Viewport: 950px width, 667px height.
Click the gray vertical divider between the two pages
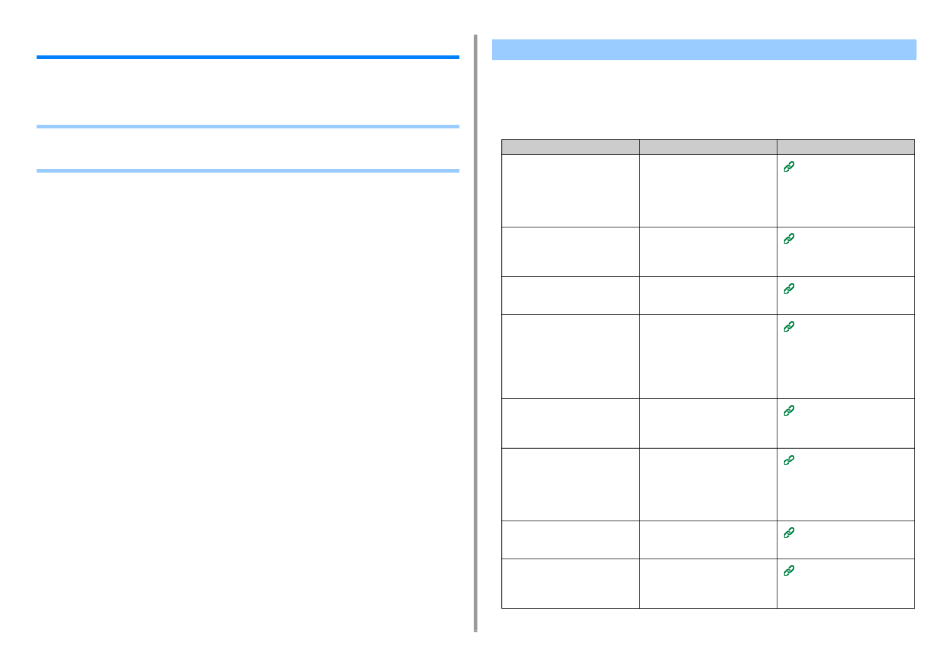(476, 333)
